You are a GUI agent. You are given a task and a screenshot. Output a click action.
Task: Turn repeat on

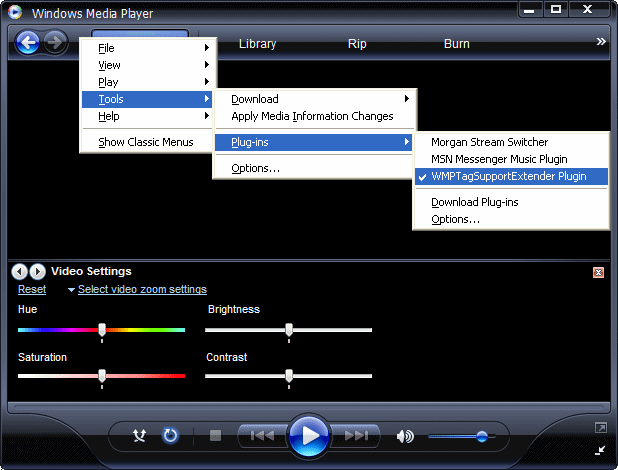click(x=170, y=435)
